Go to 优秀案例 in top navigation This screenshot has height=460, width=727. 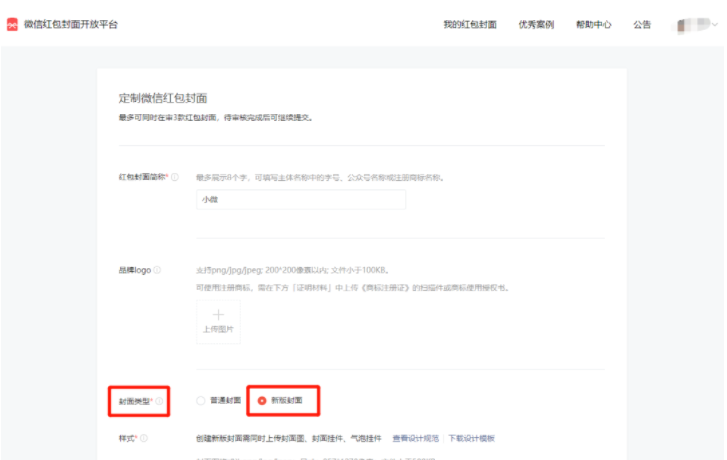[536, 24]
